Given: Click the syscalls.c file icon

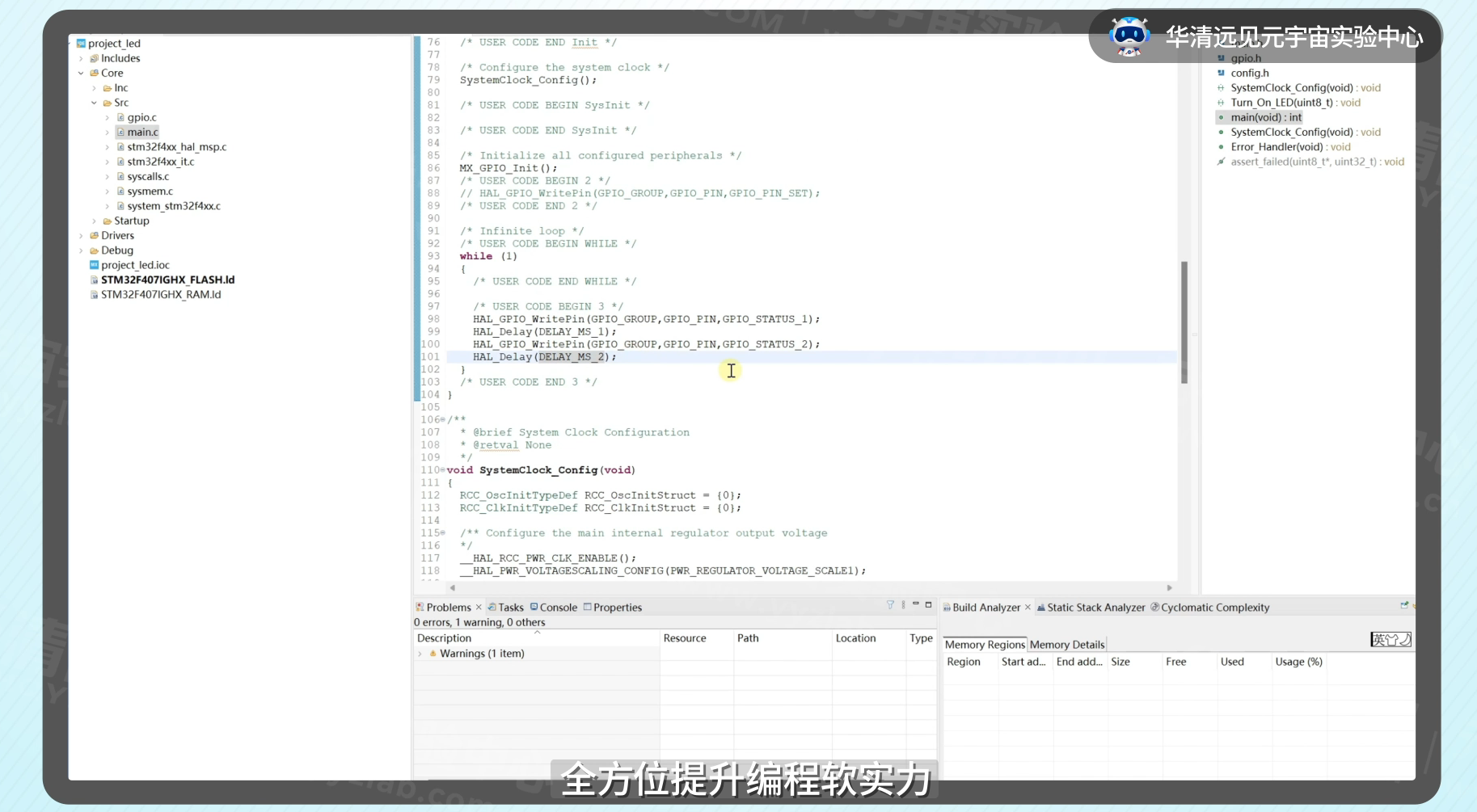Looking at the screenshot, I should click(120, 176).
